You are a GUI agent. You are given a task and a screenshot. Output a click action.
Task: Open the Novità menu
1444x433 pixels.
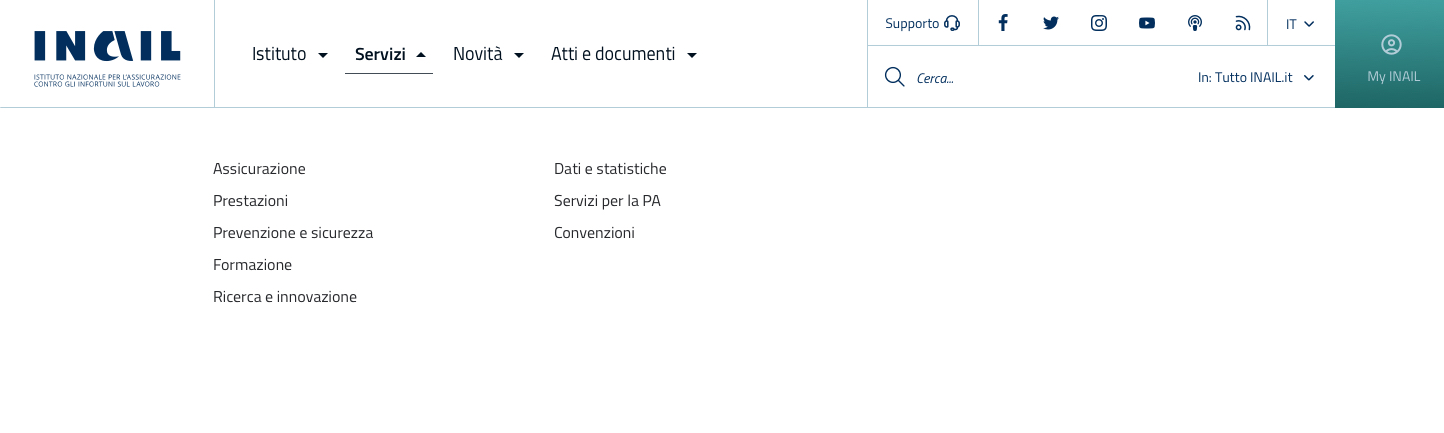point(488,54)
